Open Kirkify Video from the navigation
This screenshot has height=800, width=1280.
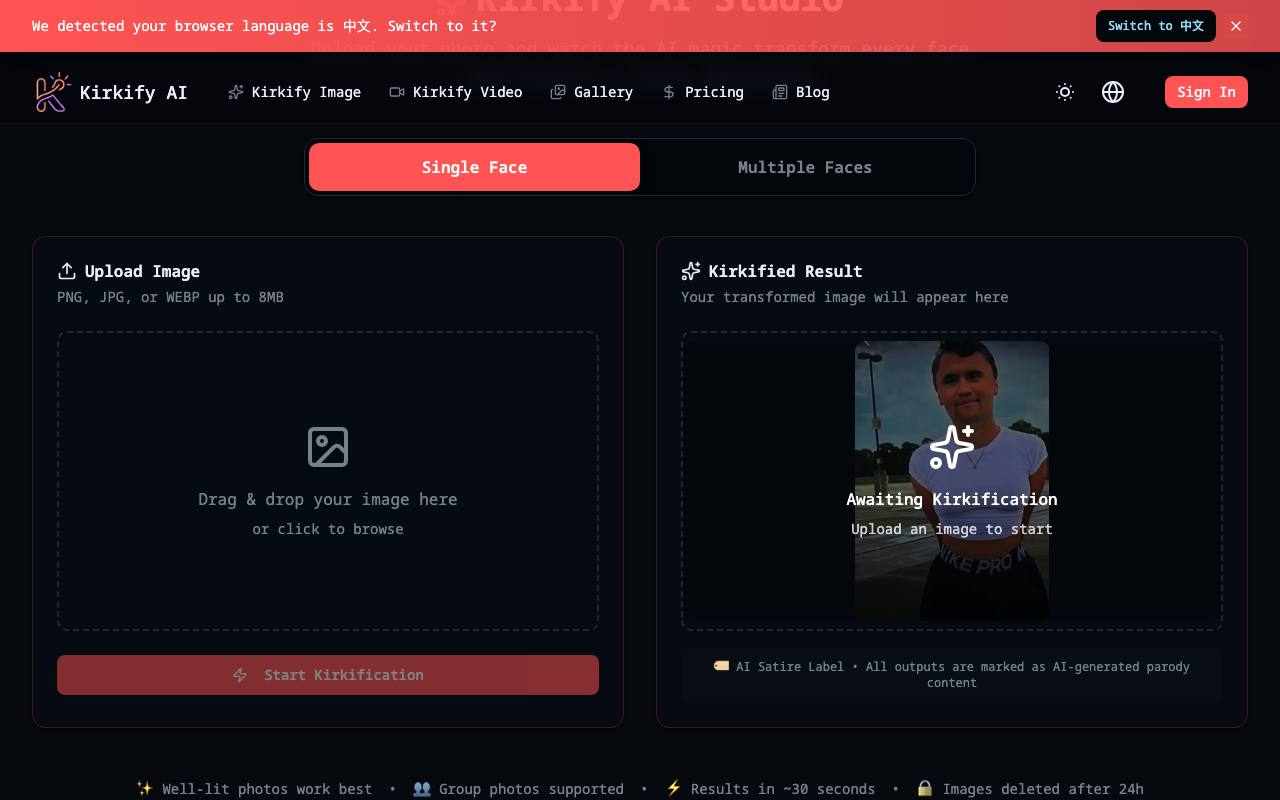(x=456, y=92)
